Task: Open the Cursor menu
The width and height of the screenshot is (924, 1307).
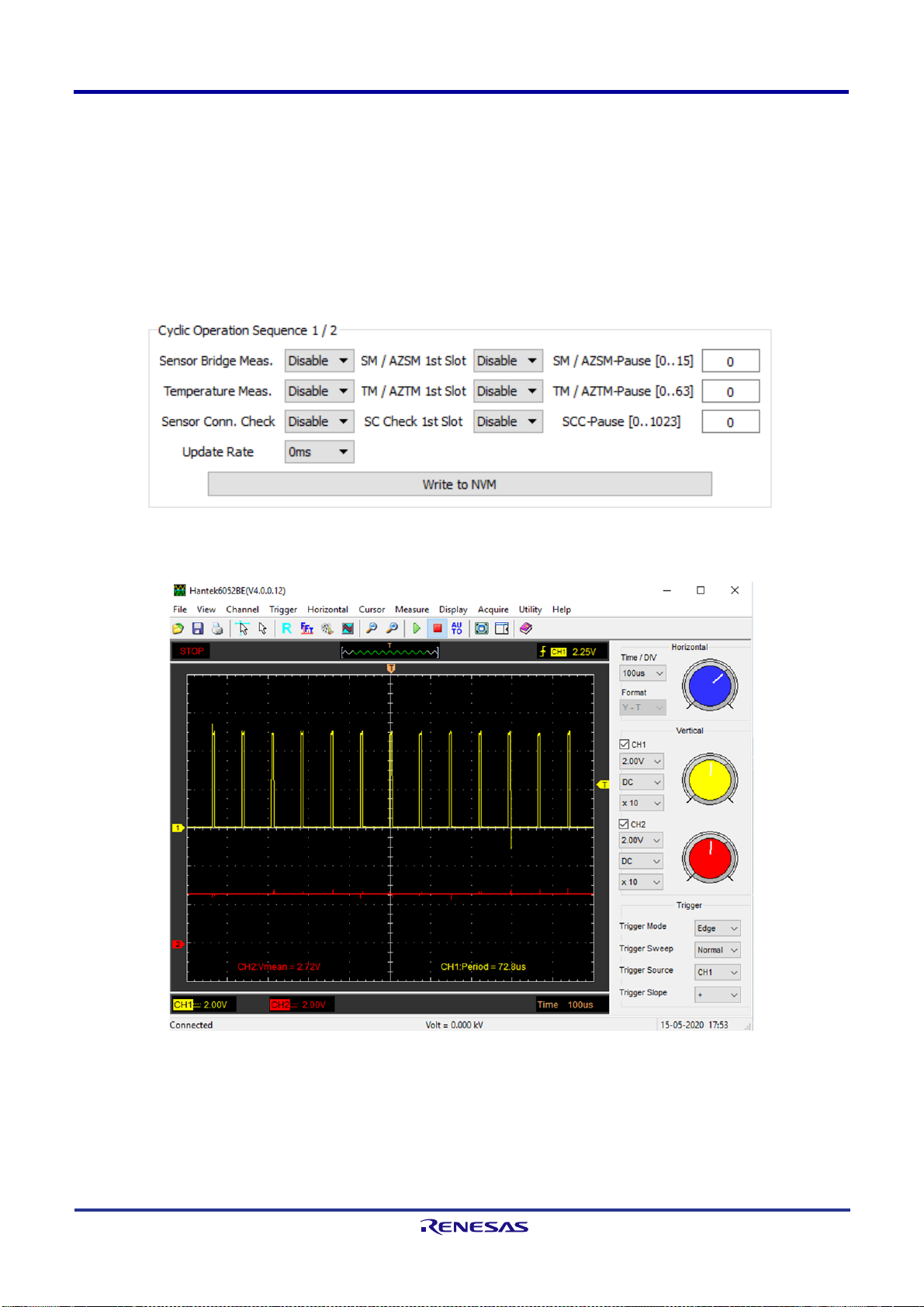Action: coord(372,610)
